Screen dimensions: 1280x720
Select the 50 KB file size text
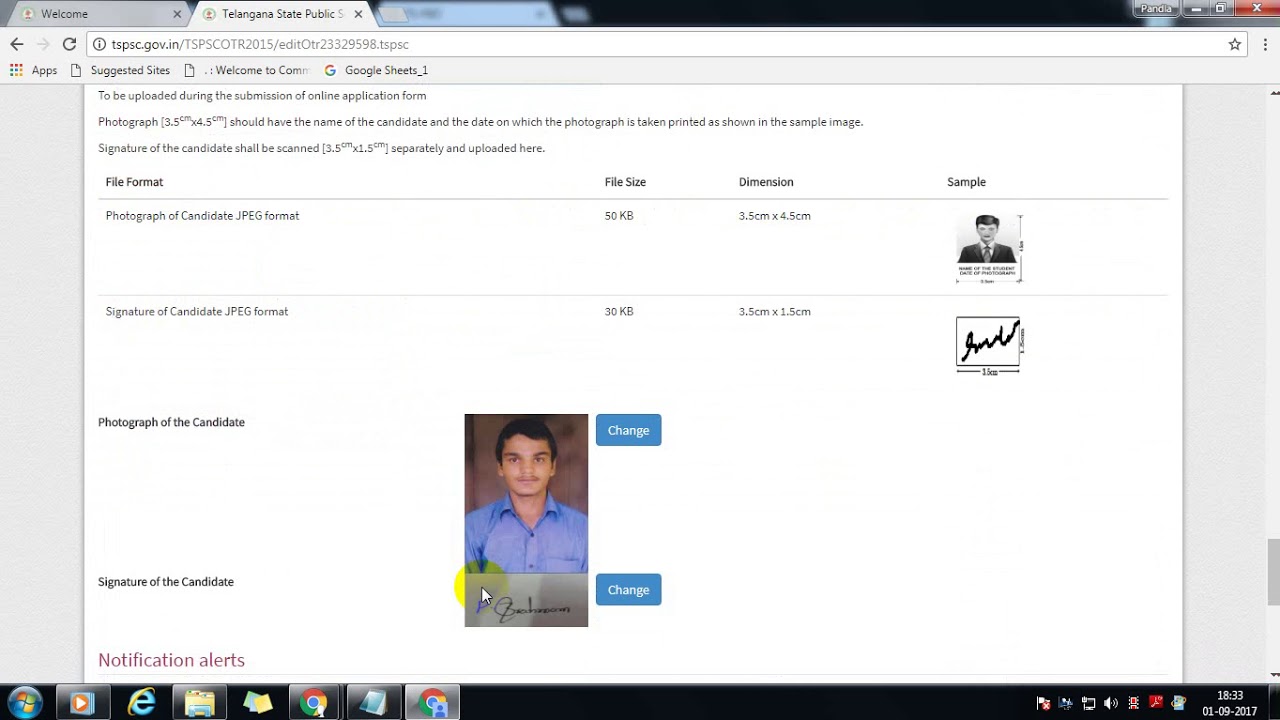(x=619, y=216)
